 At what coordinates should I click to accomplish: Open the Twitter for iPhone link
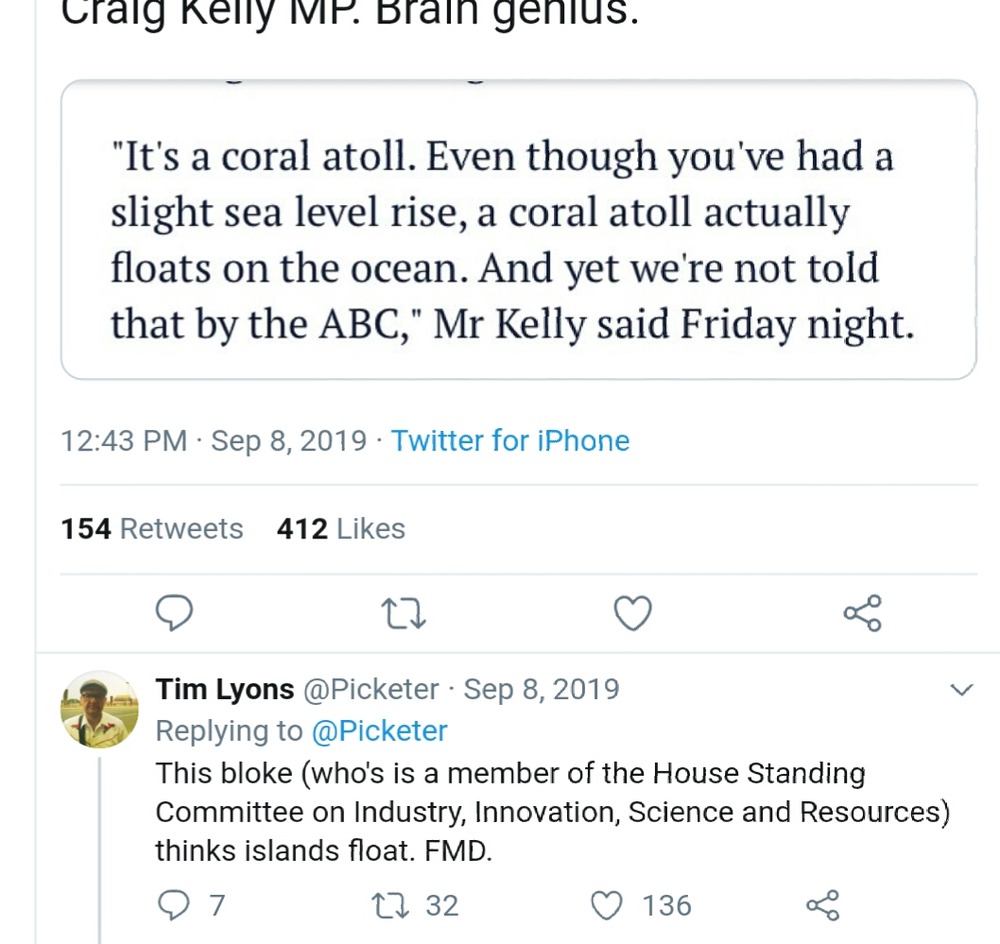[x=510, y=441]
